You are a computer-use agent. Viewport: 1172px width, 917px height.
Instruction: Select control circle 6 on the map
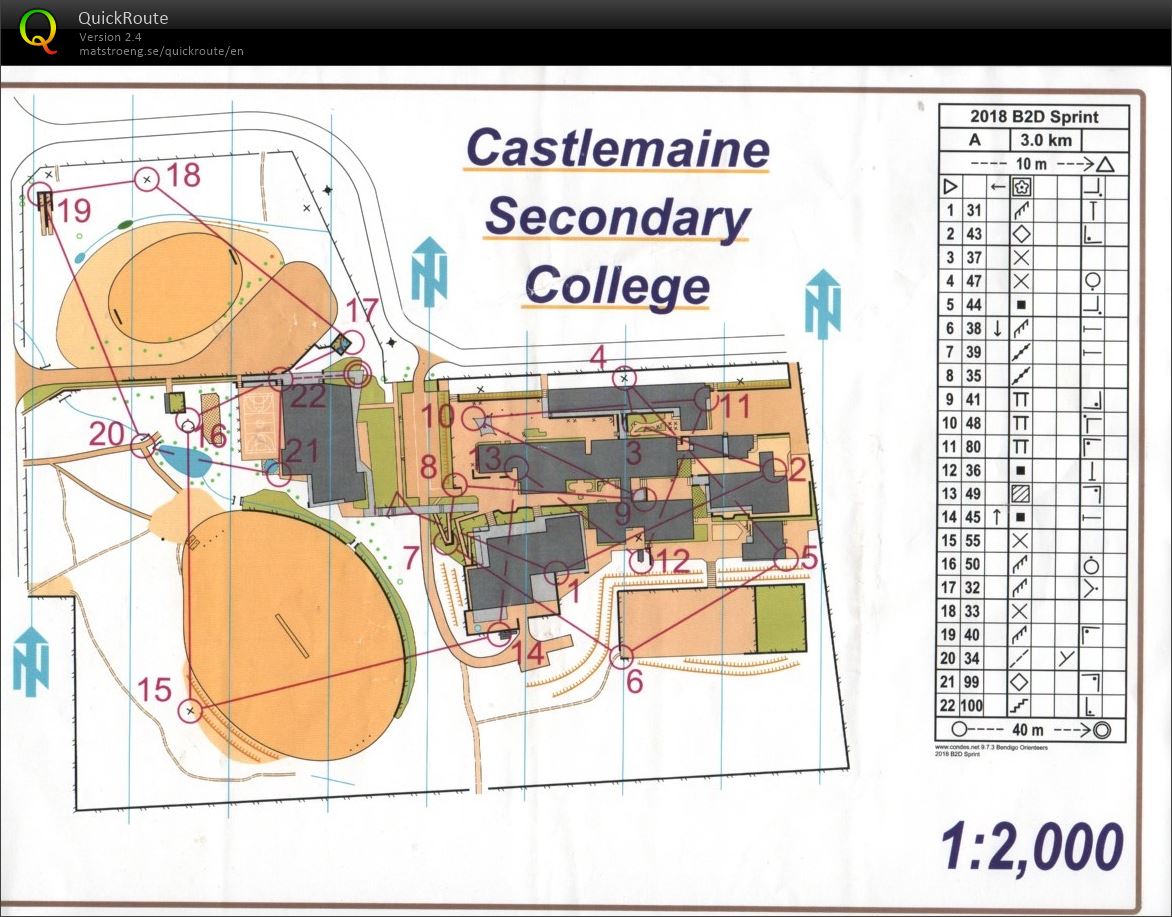[622, 657]
